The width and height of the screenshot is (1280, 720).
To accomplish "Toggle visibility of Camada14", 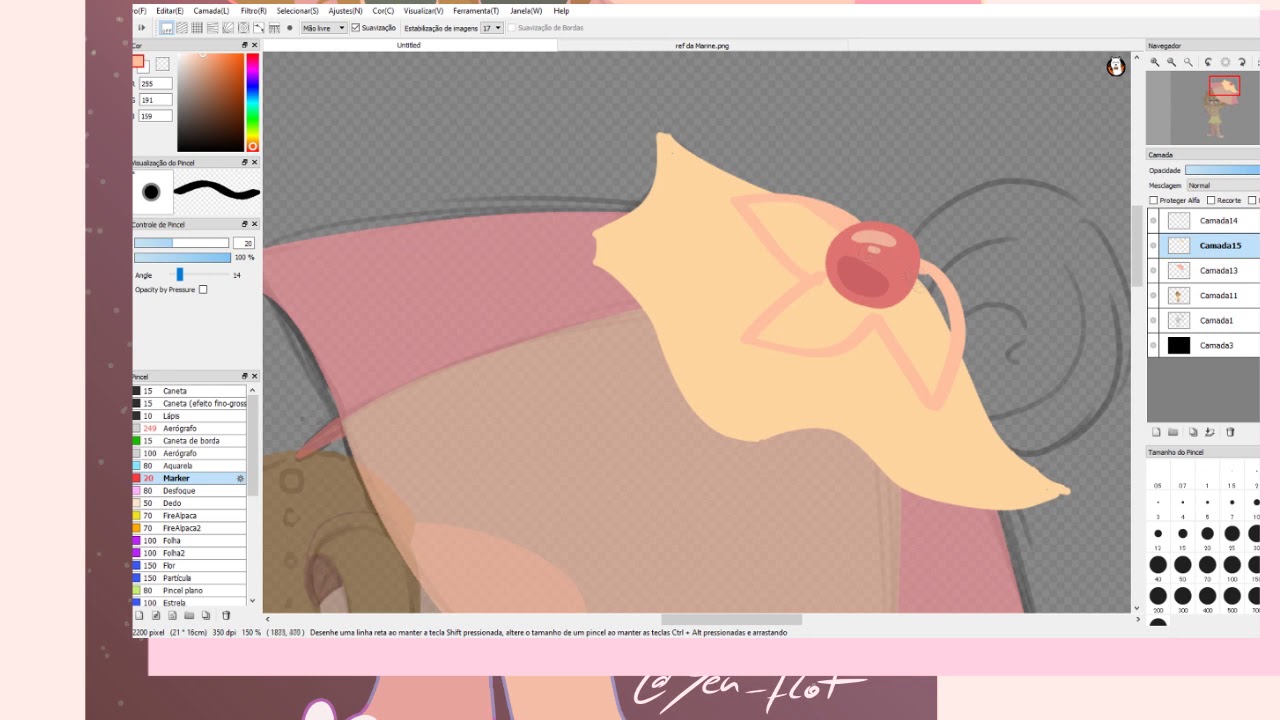I will [x=1153, y=220].
